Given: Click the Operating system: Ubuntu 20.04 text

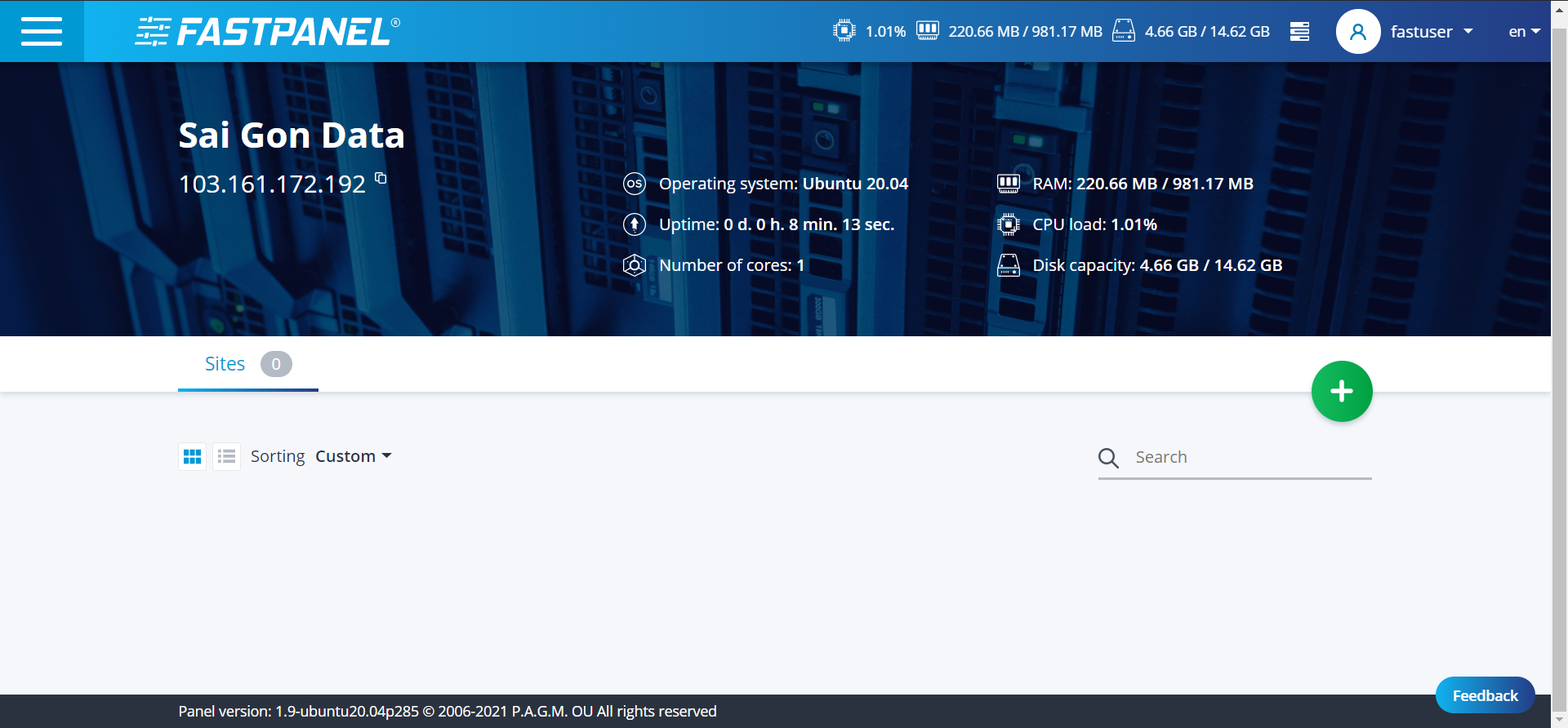Looking at the screenshot, I should 783,184.
